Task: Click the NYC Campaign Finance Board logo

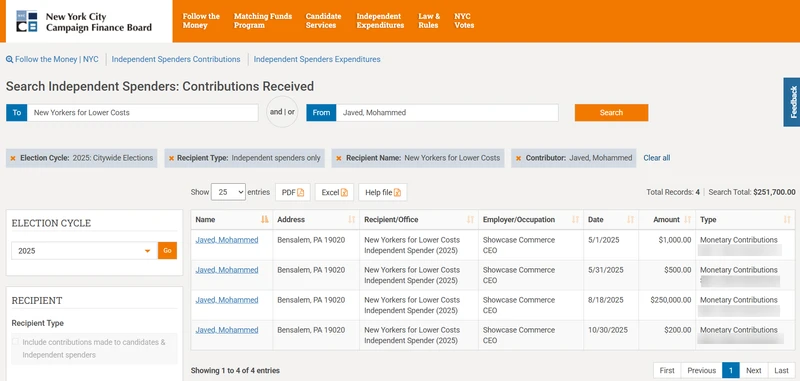Action: pyautogui.click(x=84, y=21)
